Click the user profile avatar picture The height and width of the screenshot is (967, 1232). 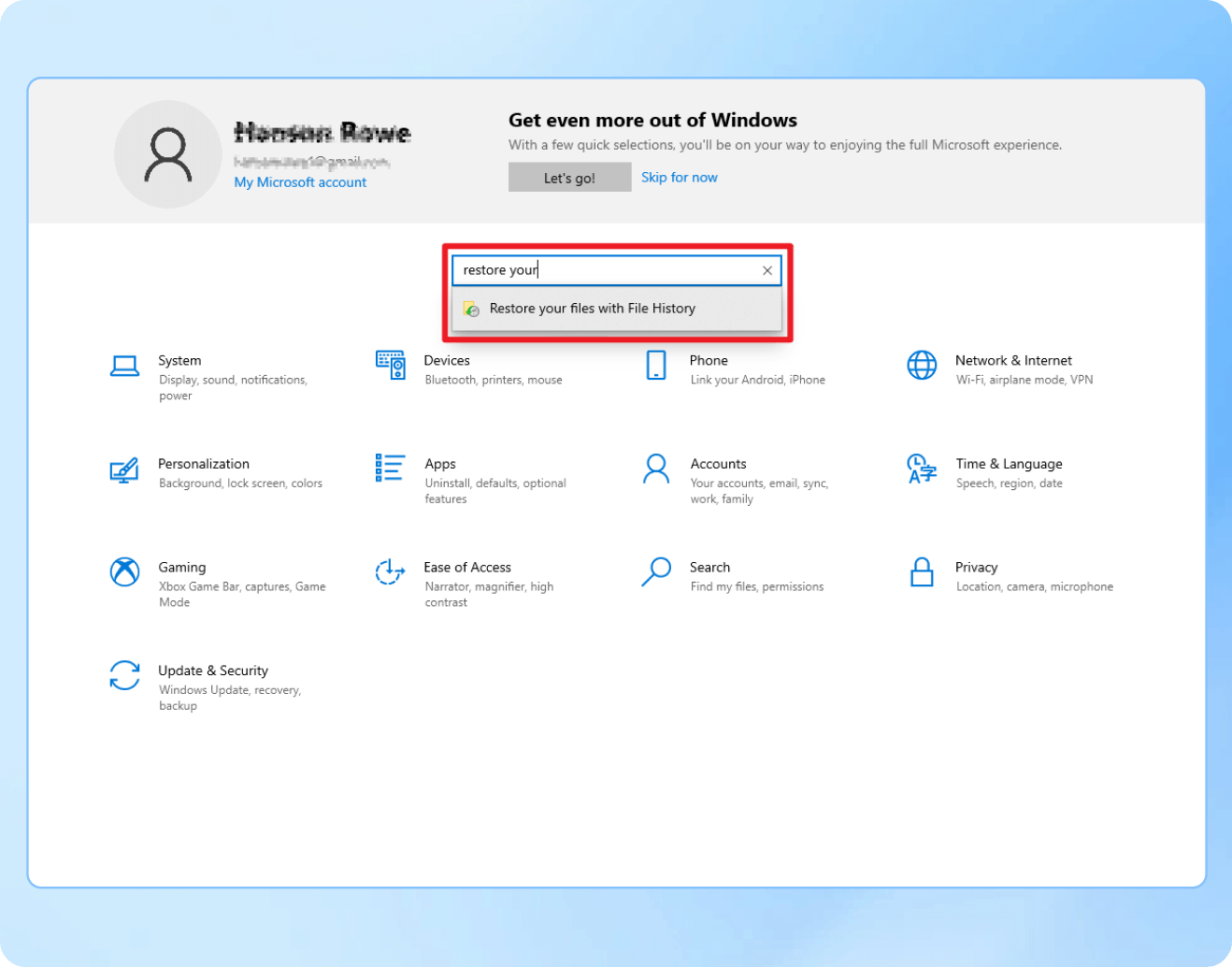(x=168, y=154)
